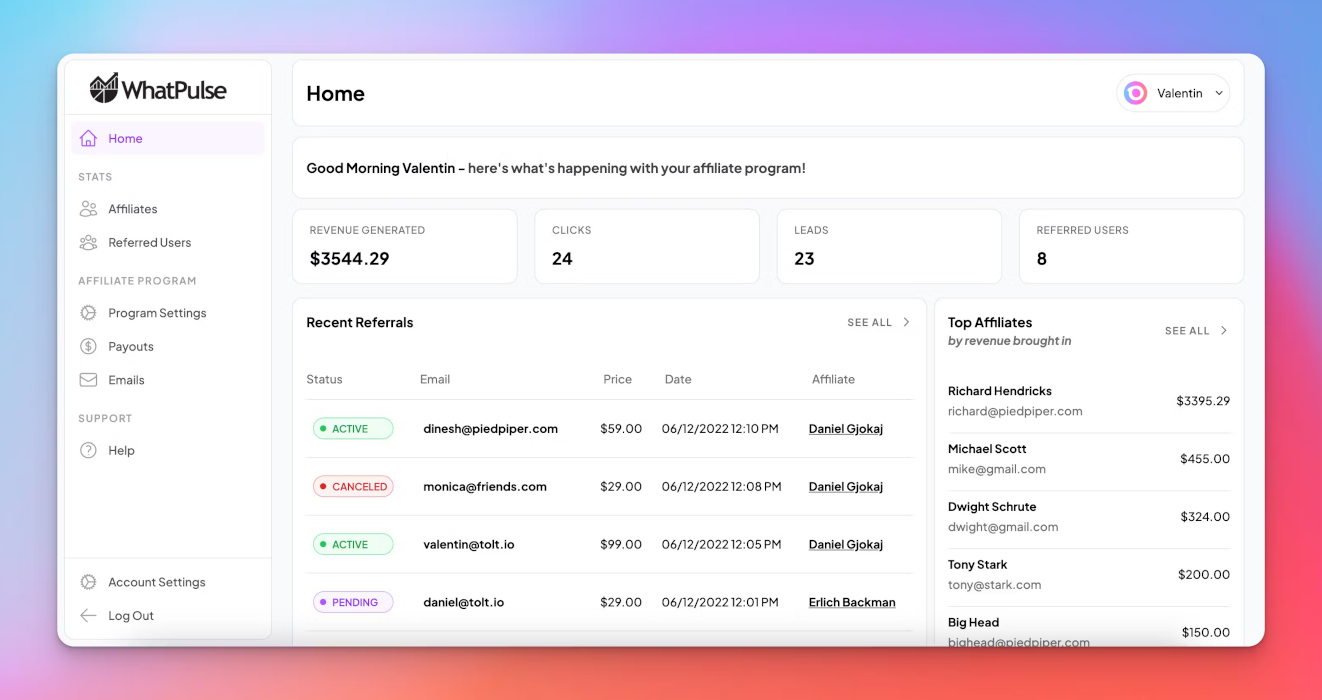This screenshot has height=700, width=1322.
Task: Select Referred Users in the sidebar menu
Action: pos(149,243)
